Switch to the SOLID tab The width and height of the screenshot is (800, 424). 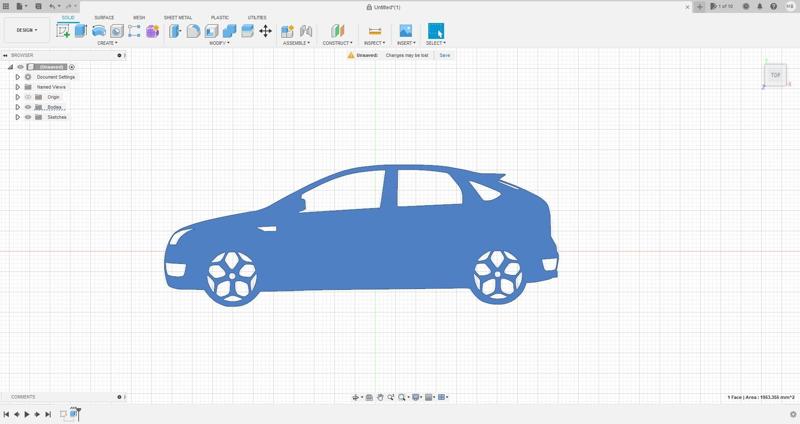(68, 18)
